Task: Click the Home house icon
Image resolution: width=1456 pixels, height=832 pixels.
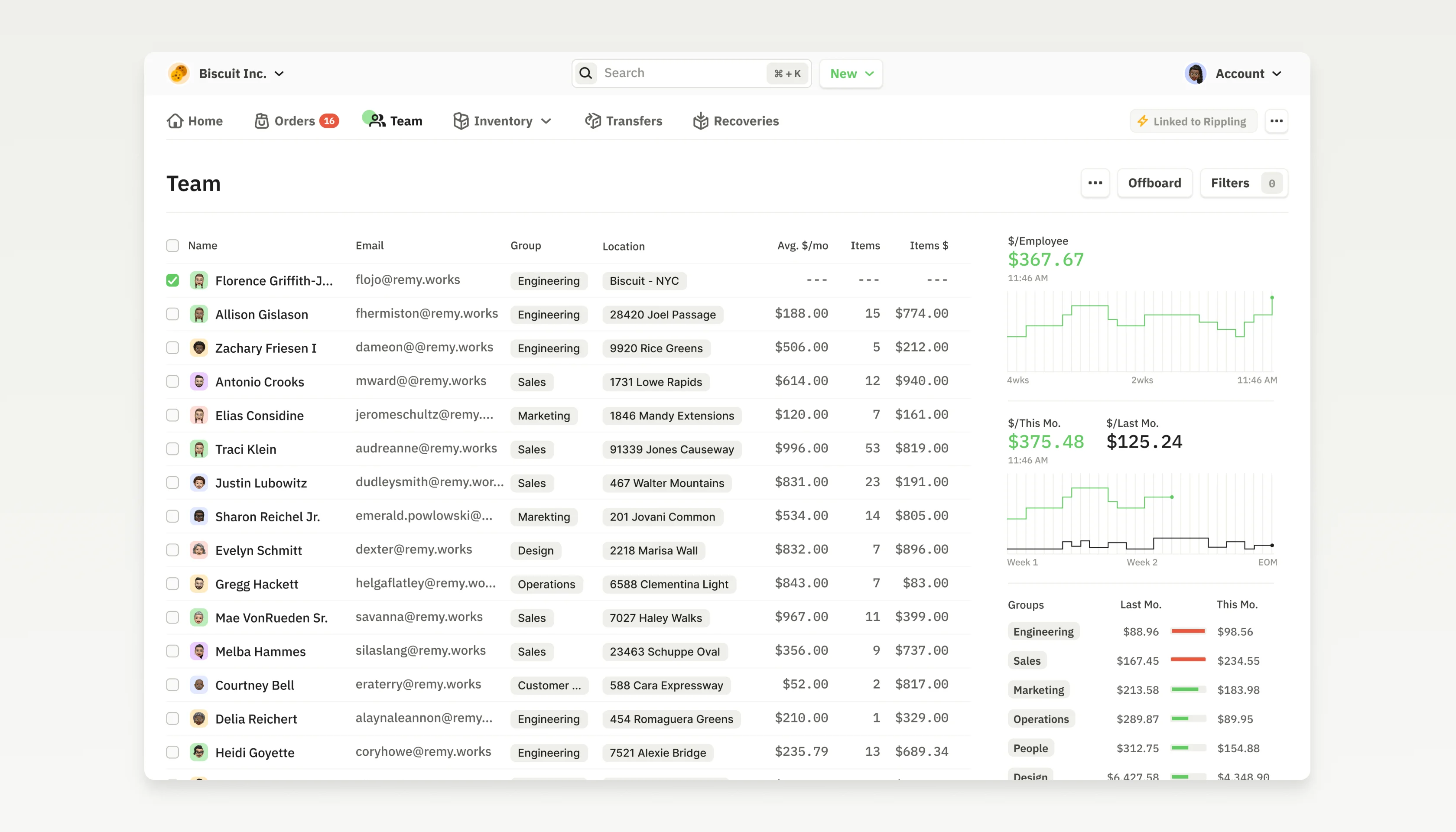Action: (175, 121)
